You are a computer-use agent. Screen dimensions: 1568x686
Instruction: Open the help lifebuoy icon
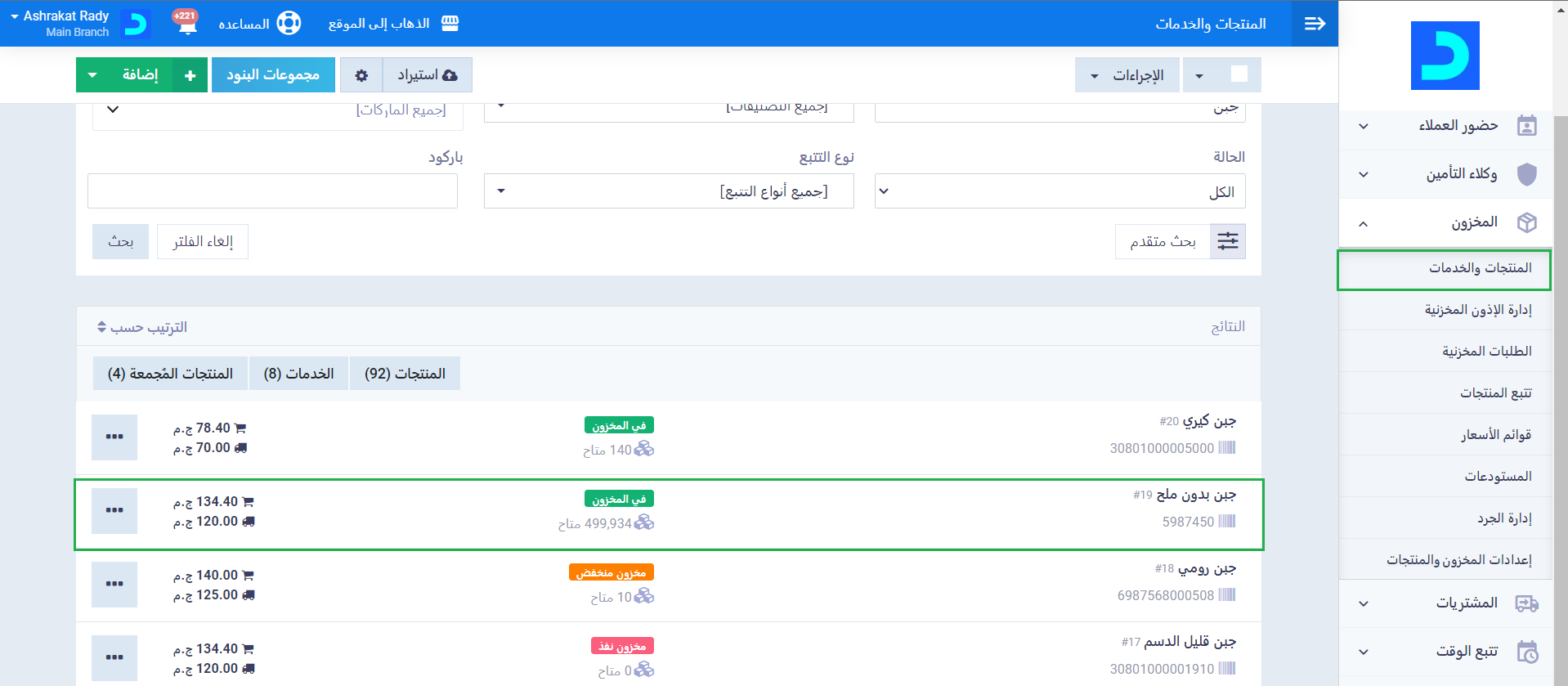pyautogui.click(x=289, y=23)
